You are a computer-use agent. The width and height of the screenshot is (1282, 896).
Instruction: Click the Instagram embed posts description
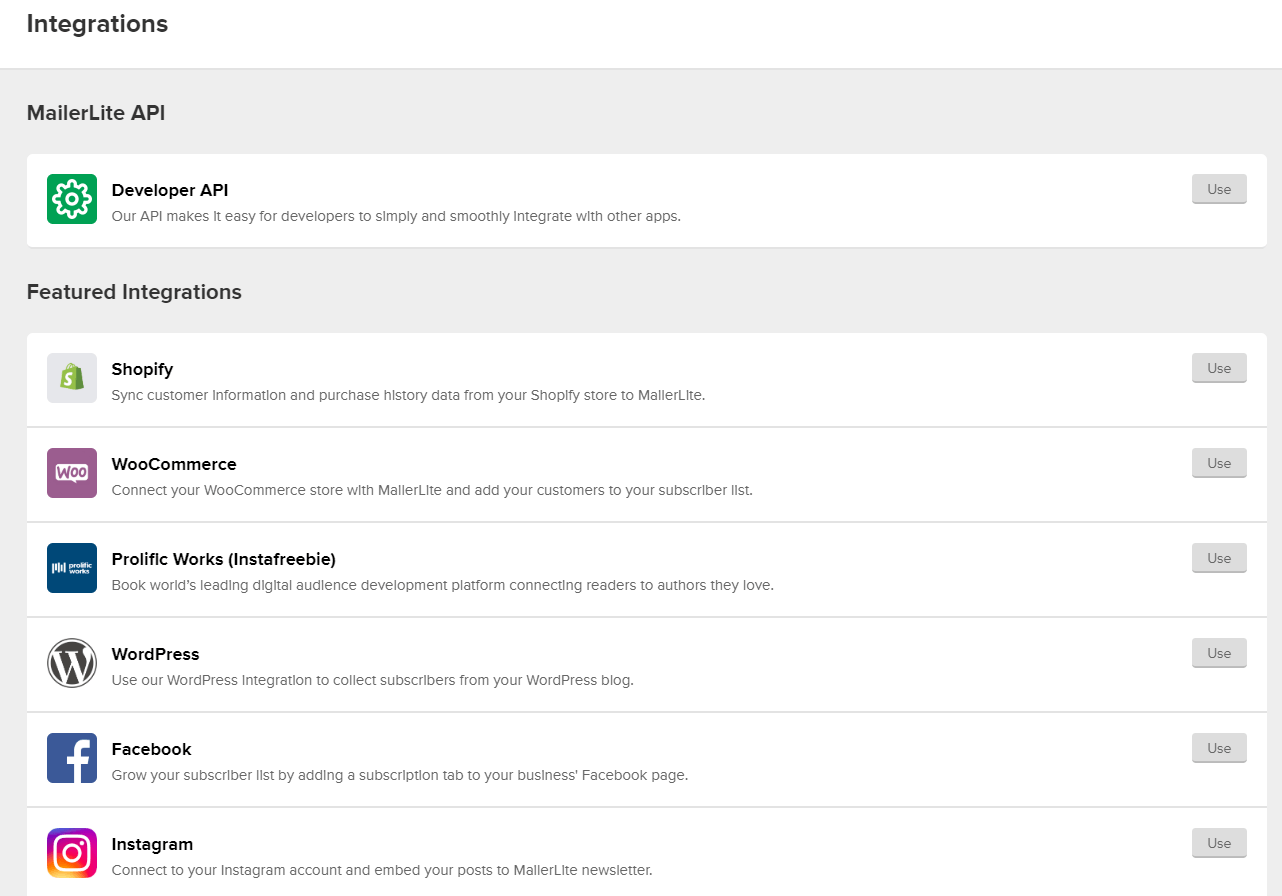[x=382, y=870]
